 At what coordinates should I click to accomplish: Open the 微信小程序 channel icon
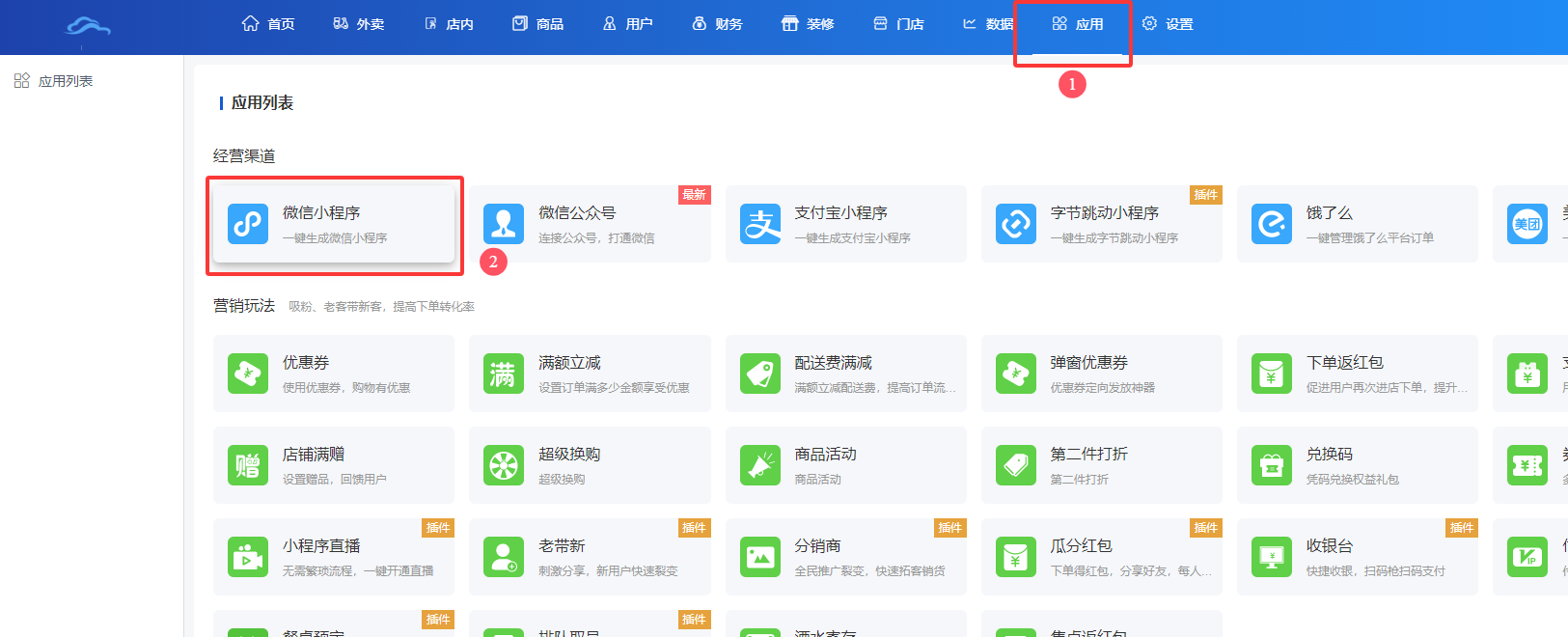pyautogui.click(x=248, y=224)
